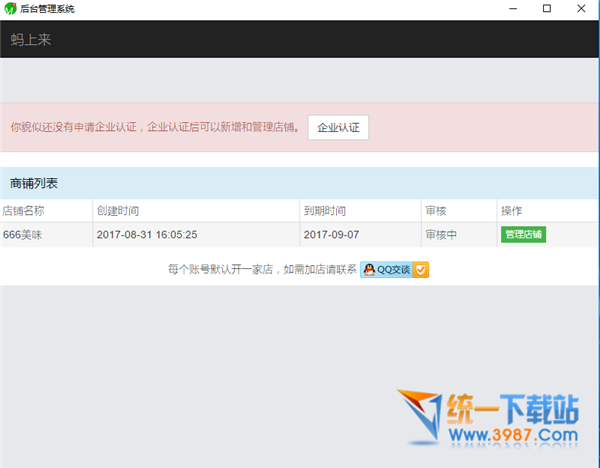Image resolution: width=600 pixels, height=468 pixels.
Task: Select the 店铺名称 column header
Action: pos(23,211)
